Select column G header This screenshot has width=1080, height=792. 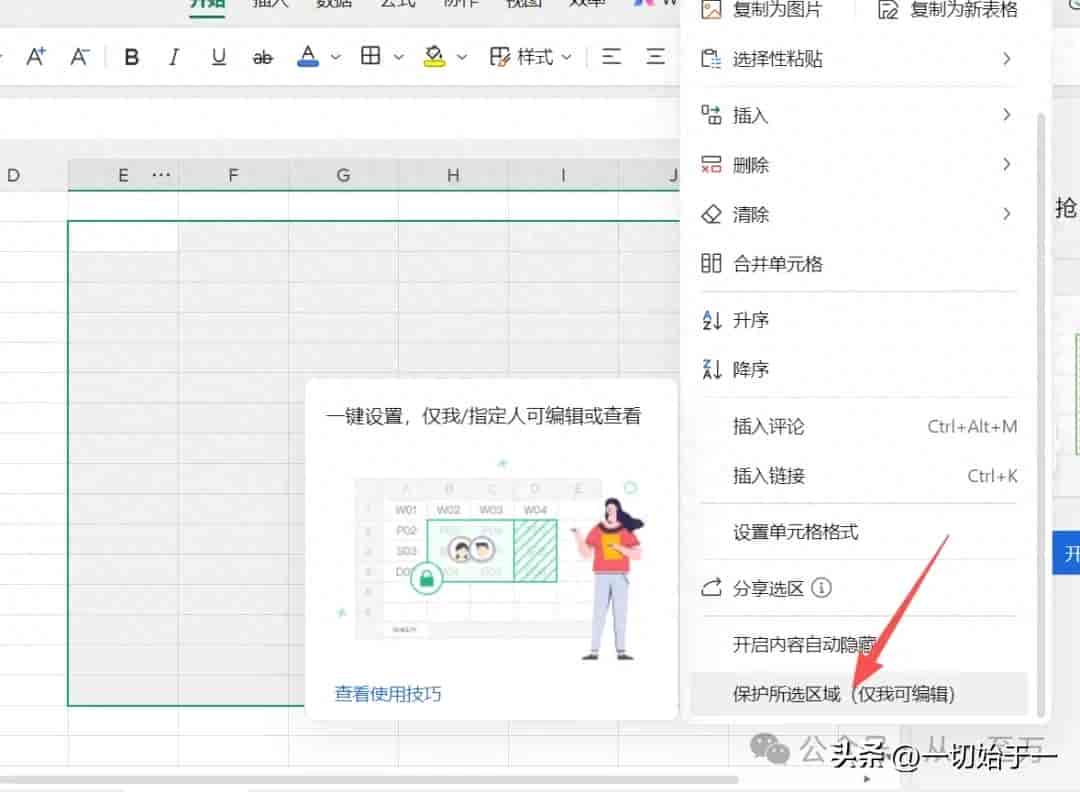click(x=343, y=175)
